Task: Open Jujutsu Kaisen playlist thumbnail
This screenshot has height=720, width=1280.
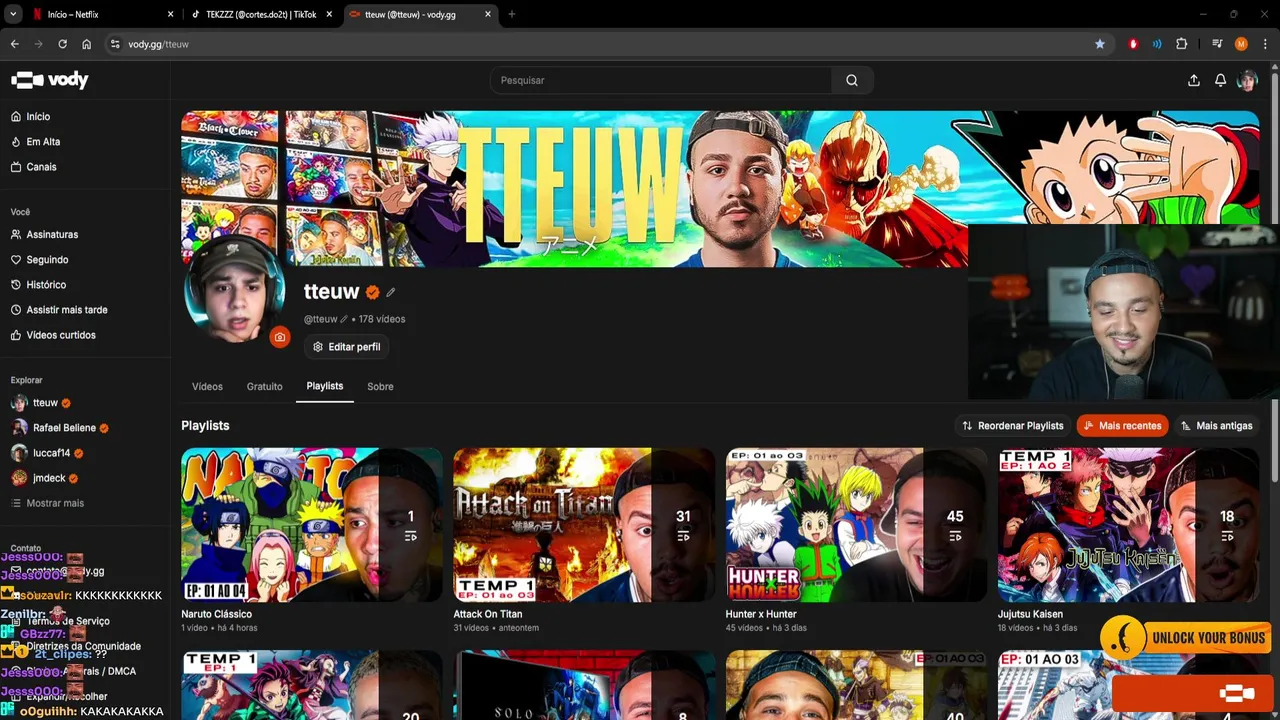Action: 1128,525
